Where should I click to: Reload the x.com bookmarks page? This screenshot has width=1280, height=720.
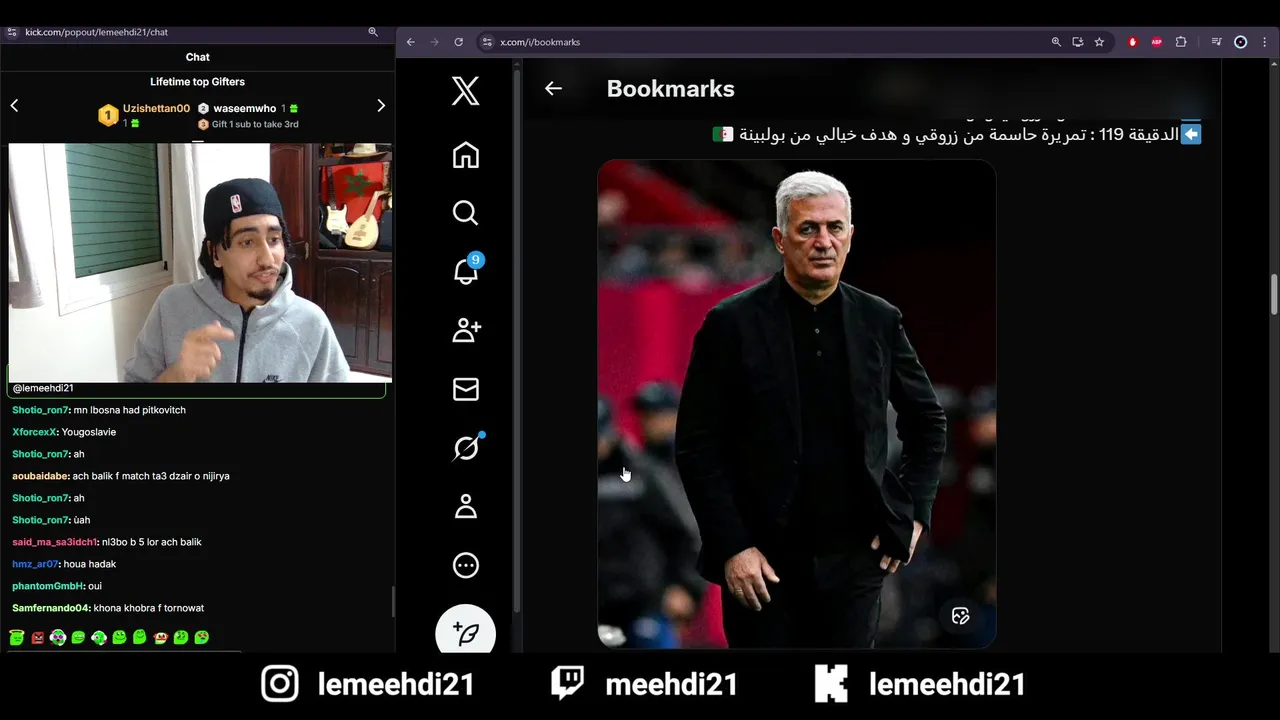click(x=458, y=42)
